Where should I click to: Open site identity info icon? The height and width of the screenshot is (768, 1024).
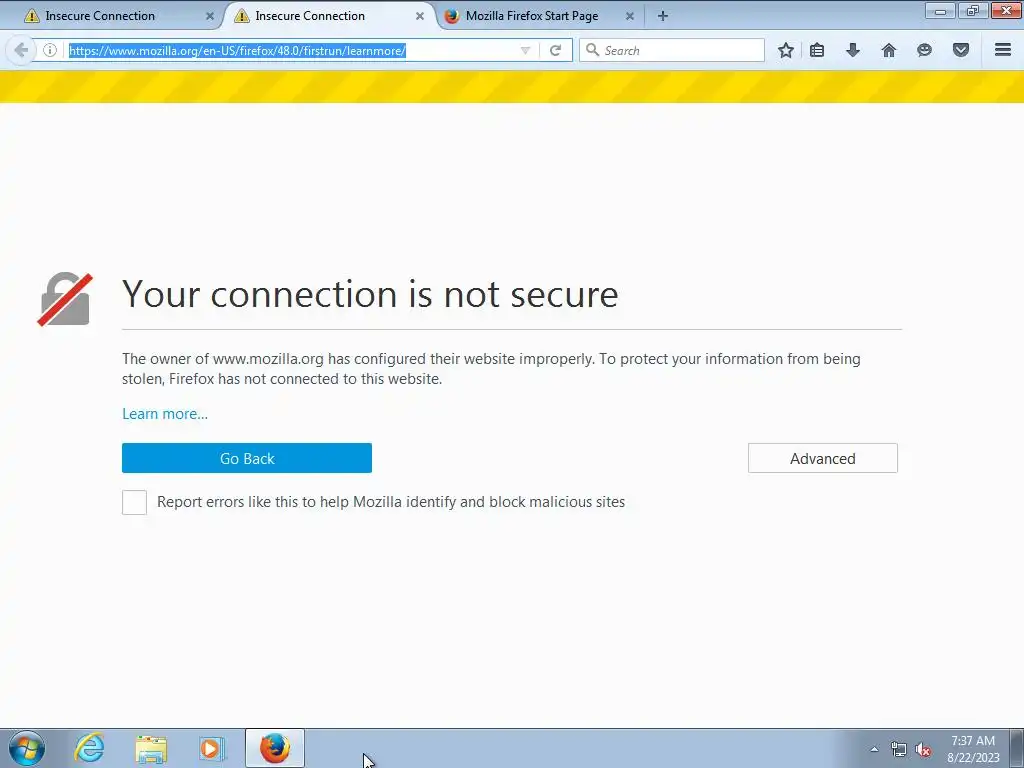click(x=50, y=50)
